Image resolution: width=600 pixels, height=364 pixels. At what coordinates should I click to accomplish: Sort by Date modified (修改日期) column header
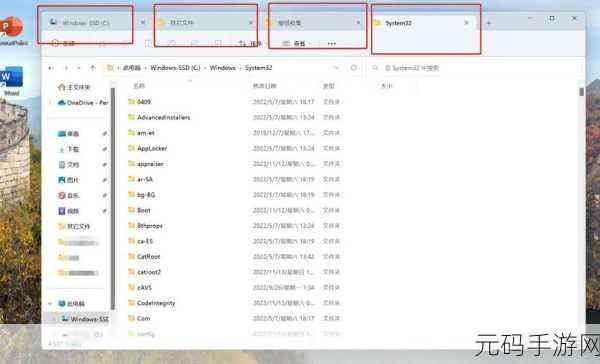[264, 86]
